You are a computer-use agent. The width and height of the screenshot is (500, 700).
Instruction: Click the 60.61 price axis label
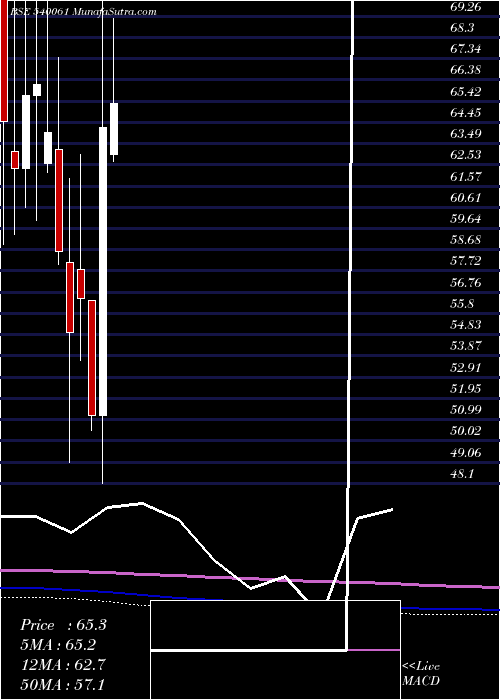coord(466,199)
